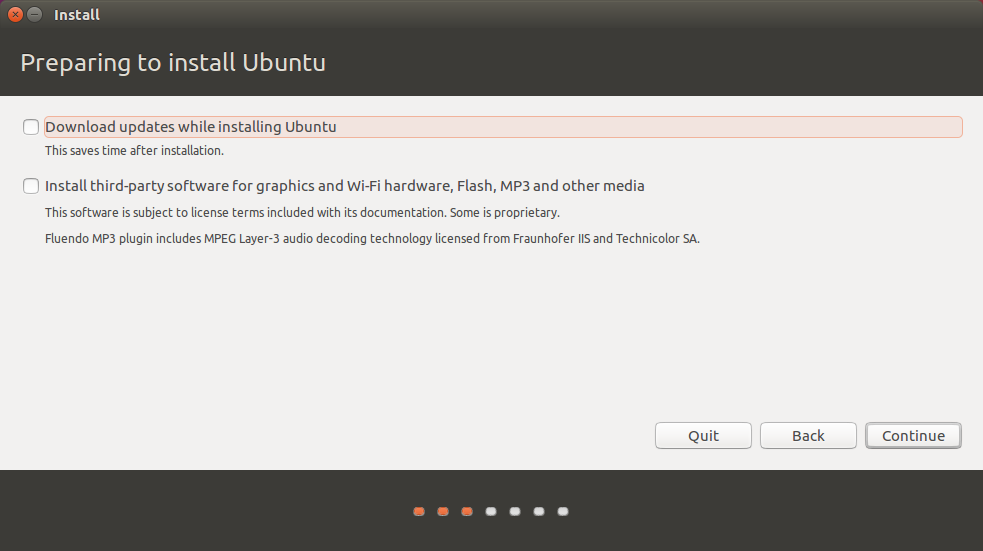Close the Install window
The image size is (983, 551).
click(16, 14)
